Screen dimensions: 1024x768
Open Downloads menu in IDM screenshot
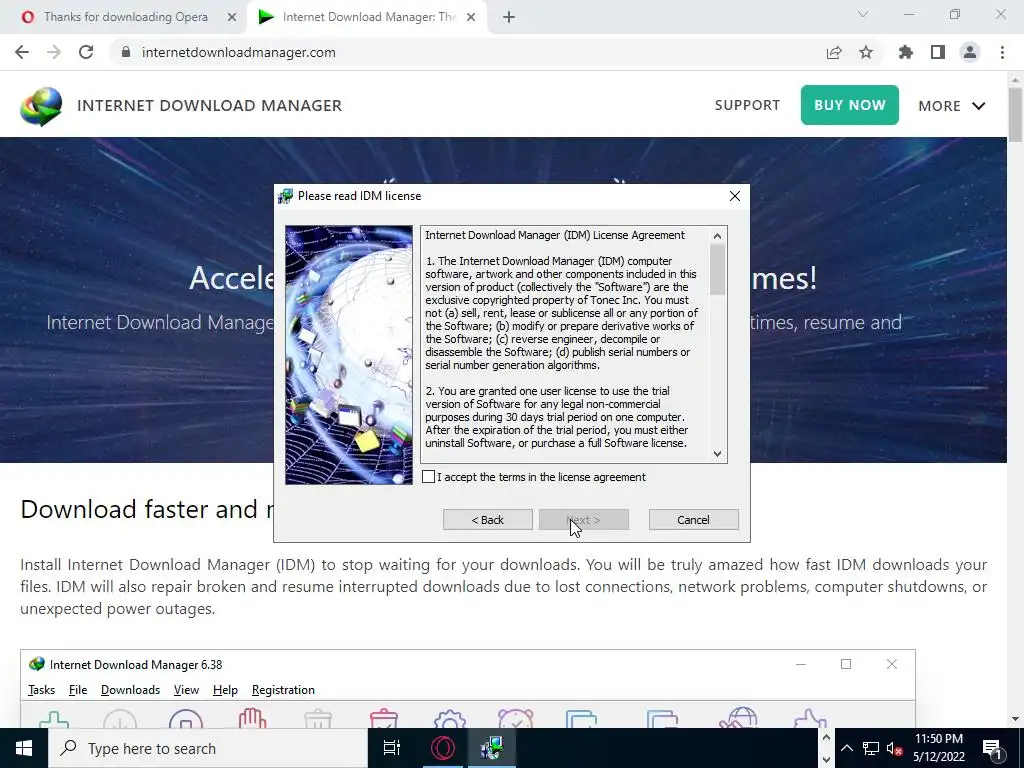131,690
